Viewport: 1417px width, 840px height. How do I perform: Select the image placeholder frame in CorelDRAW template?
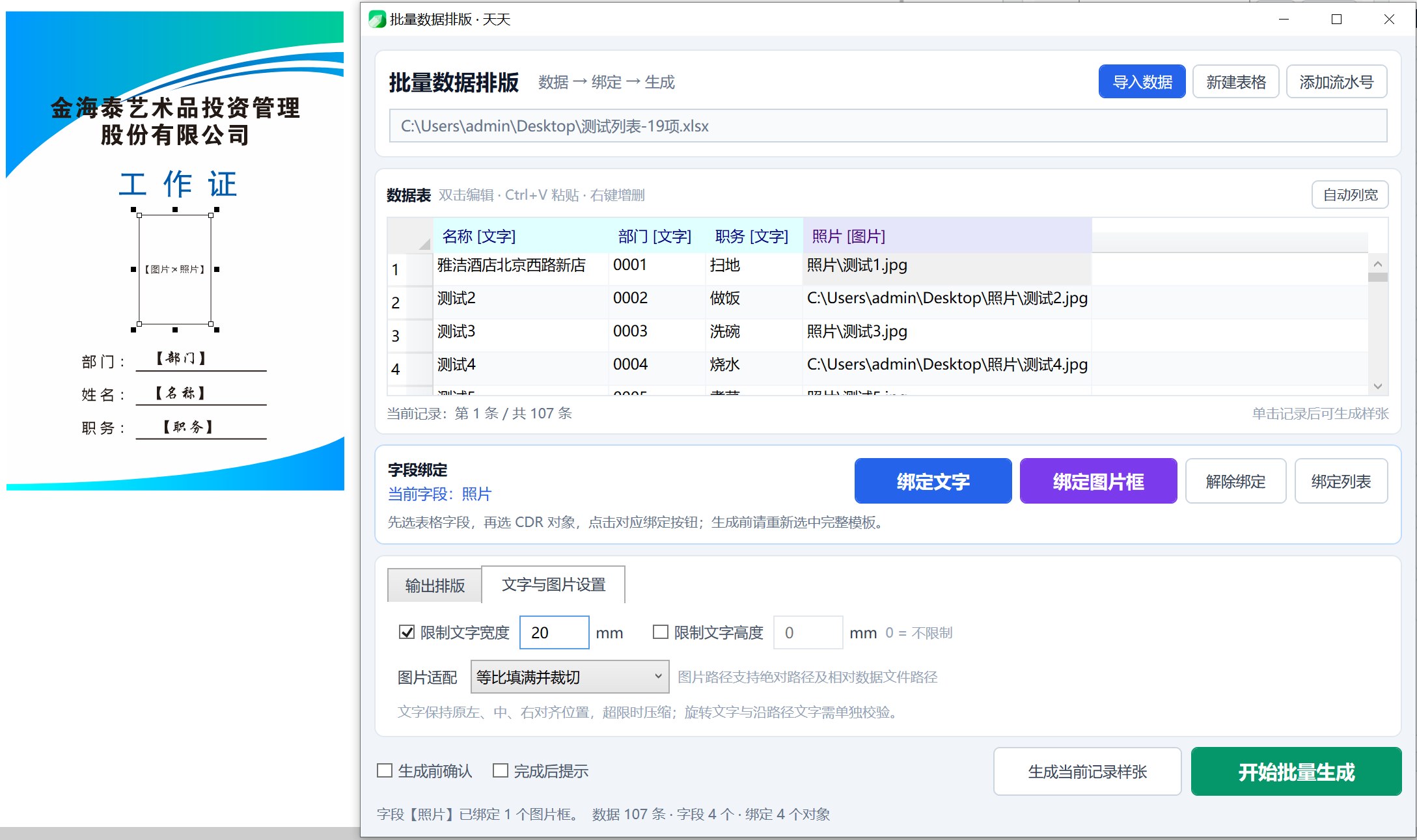(174, 269)
